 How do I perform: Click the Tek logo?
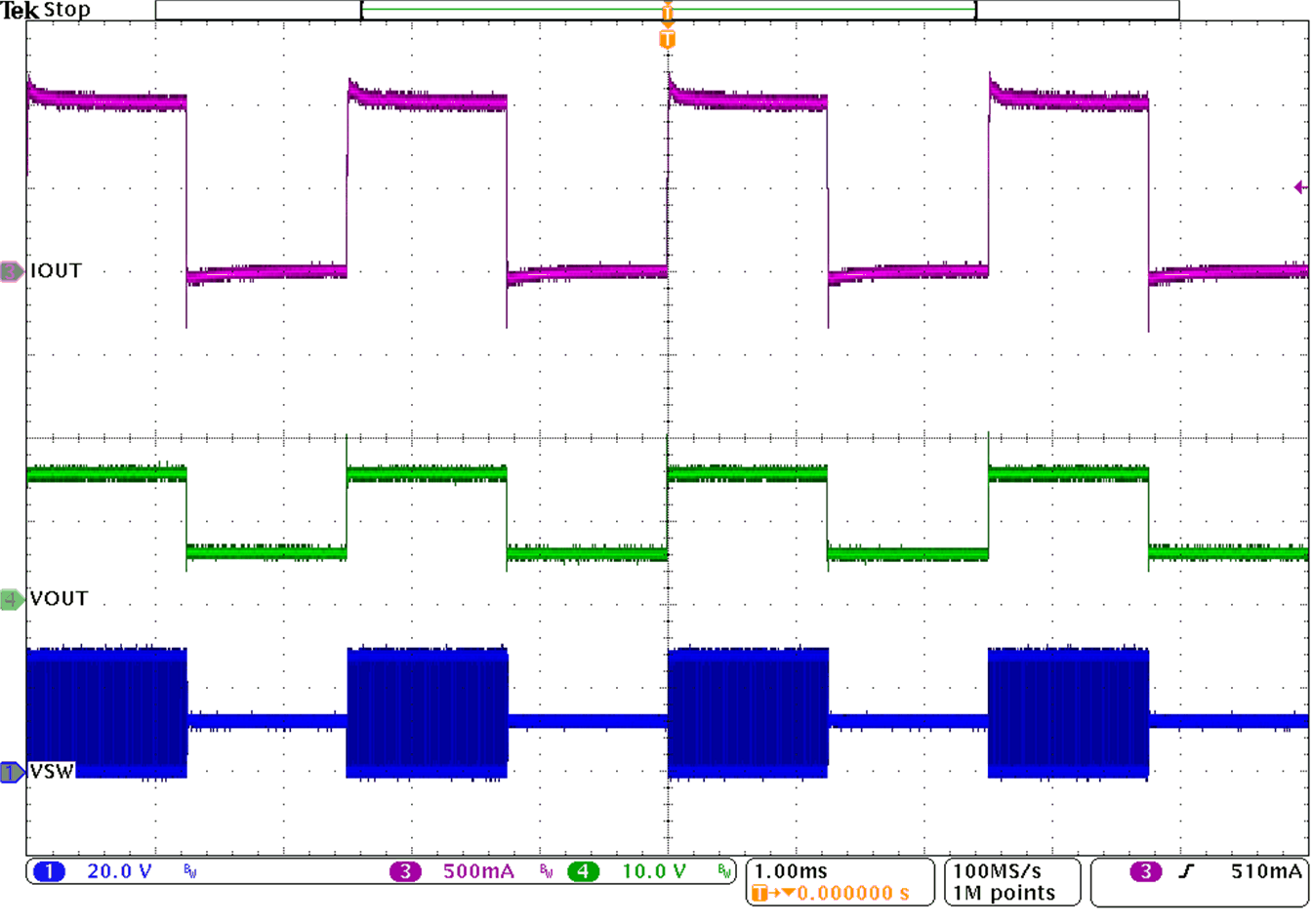tap(20, 11)
